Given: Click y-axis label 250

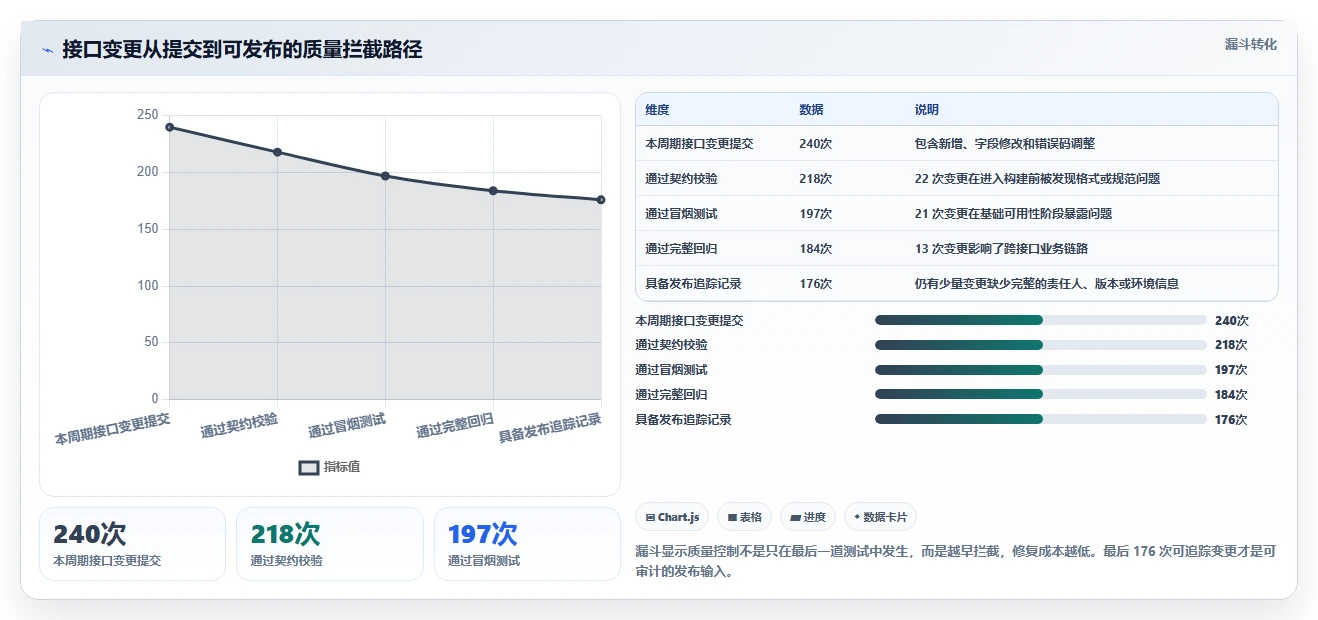Looking at the screenshot, I should (148, 115).
